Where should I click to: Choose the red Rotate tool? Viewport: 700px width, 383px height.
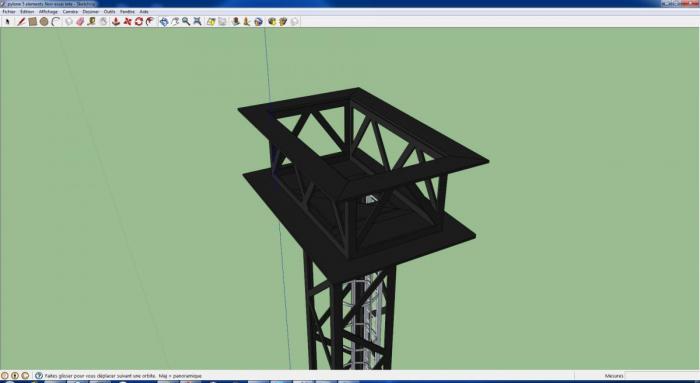point(139,21)
